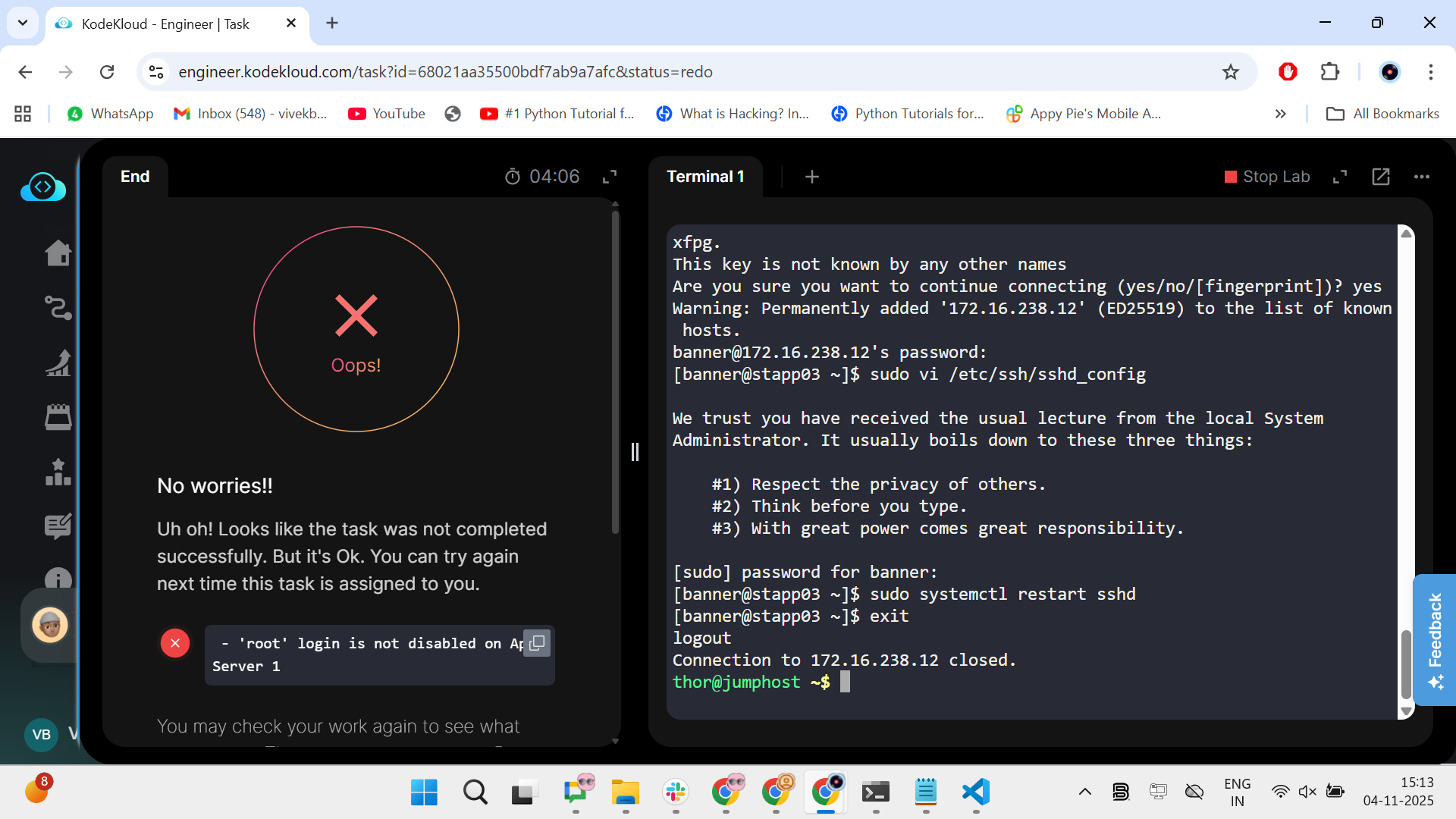Expand the task panel to fullscreen
Viewport: 1456px width, 819px height.
click(x=609, y=177)
